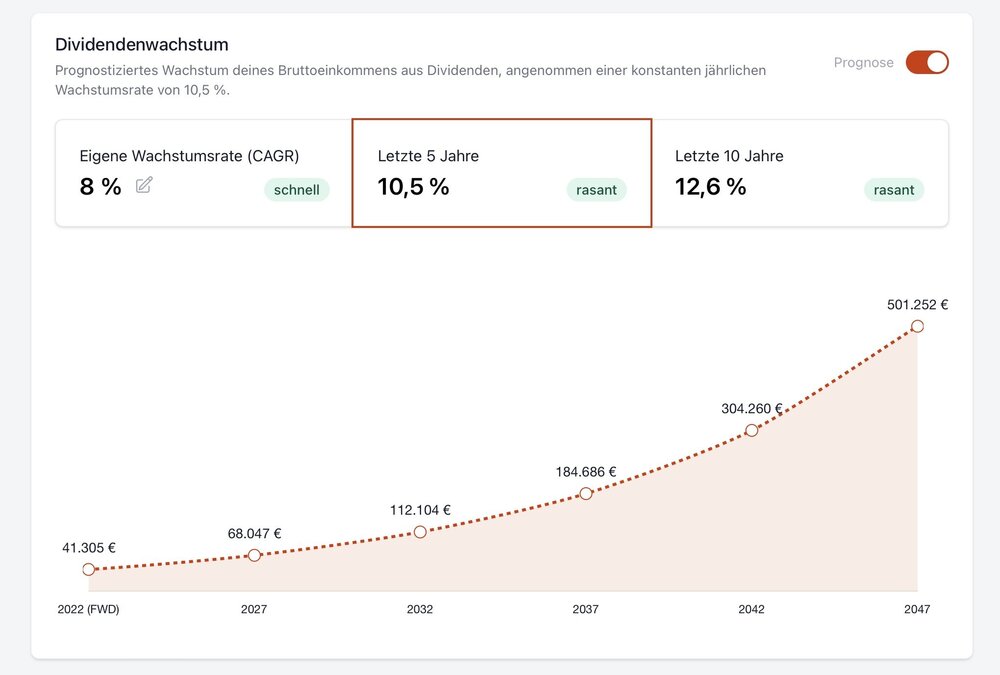Click the 2022 (FWD) axis label

click(x=89, y=609)
